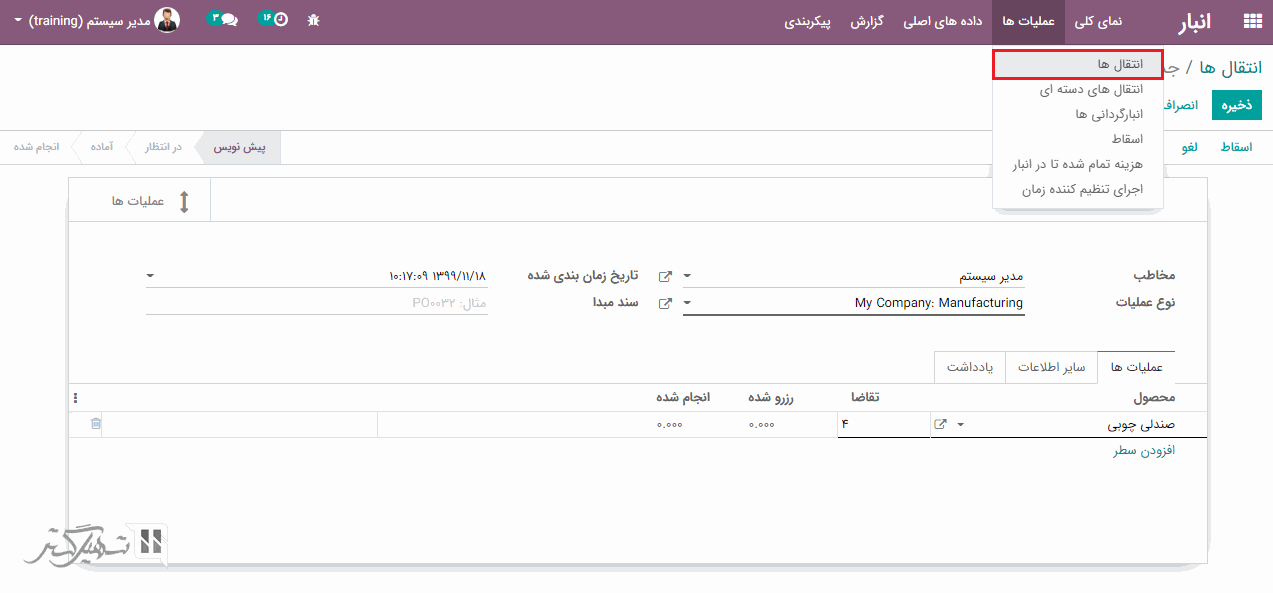
Task: Select انتقال های دسته ای menu entry
Action: 1077,90
